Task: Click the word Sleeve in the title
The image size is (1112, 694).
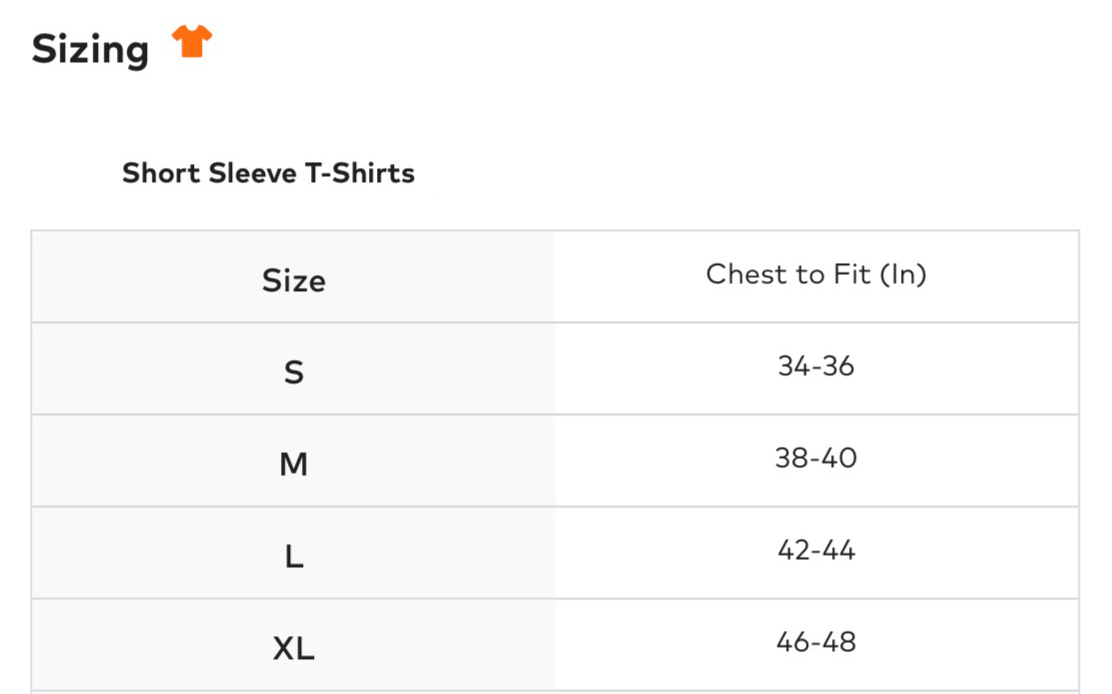Action: pos(252,173)
